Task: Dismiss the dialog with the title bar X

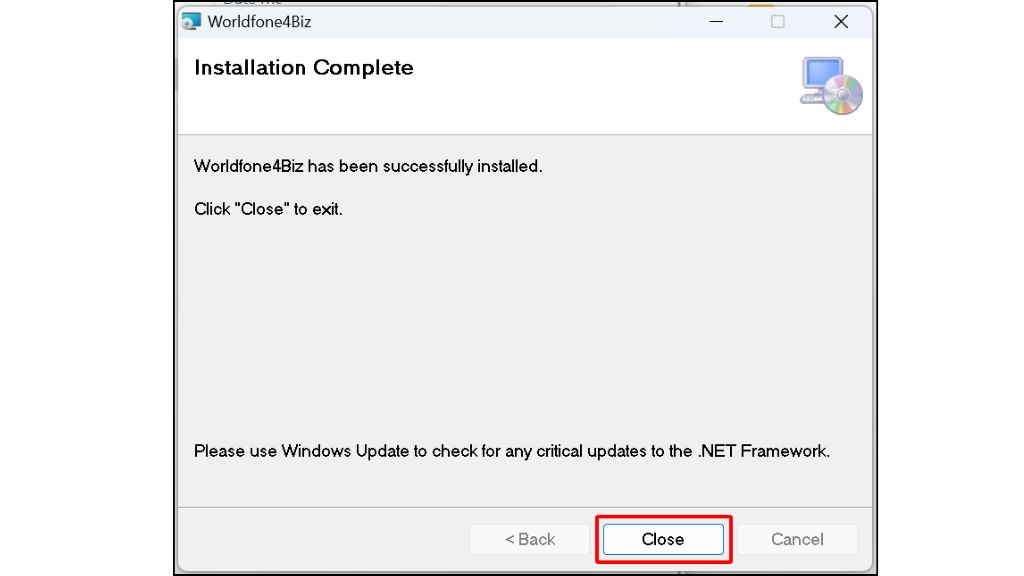Action: coord(841,22)
